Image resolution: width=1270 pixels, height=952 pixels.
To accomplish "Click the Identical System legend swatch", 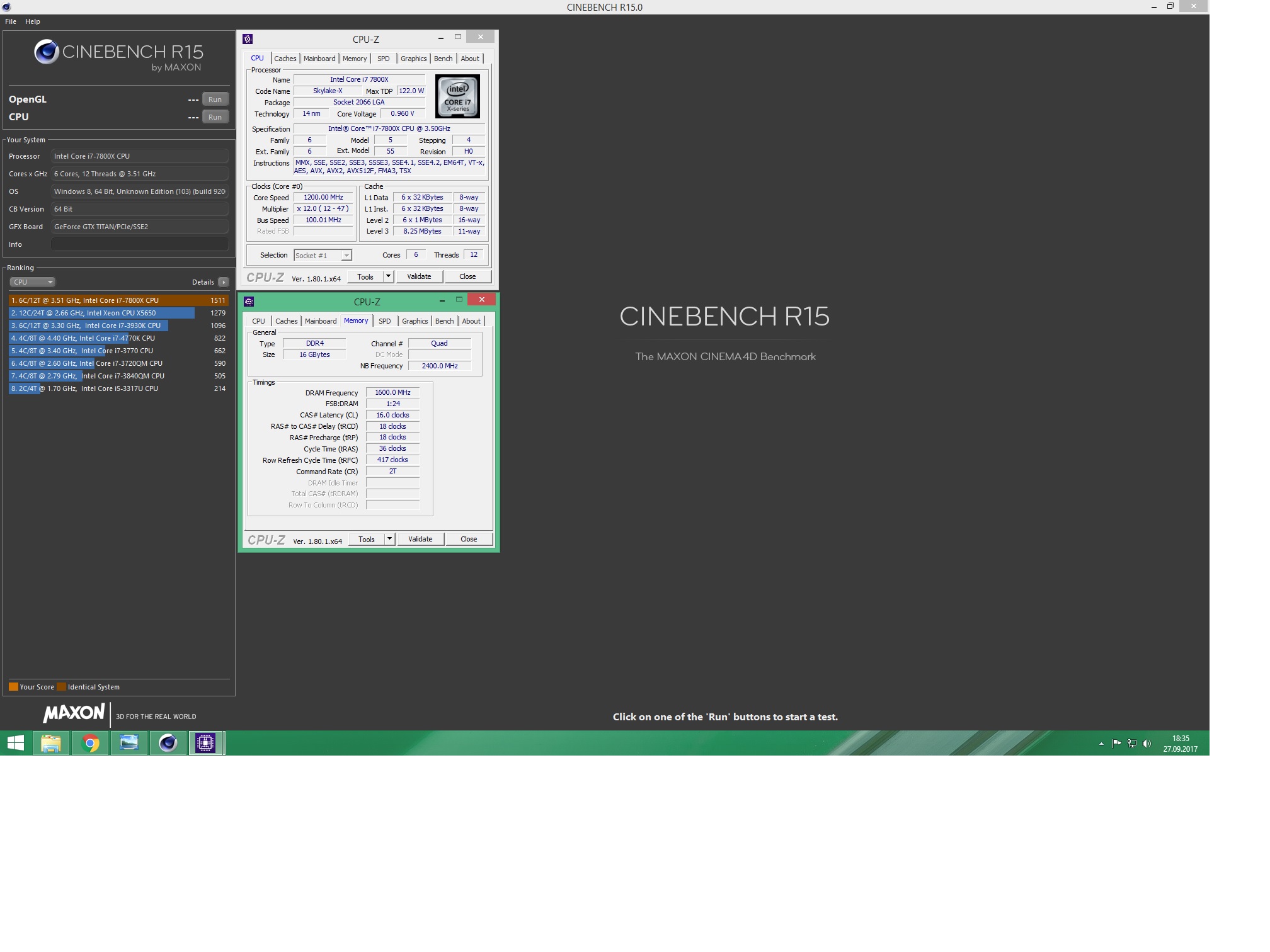I will click(x=61, y=687).
